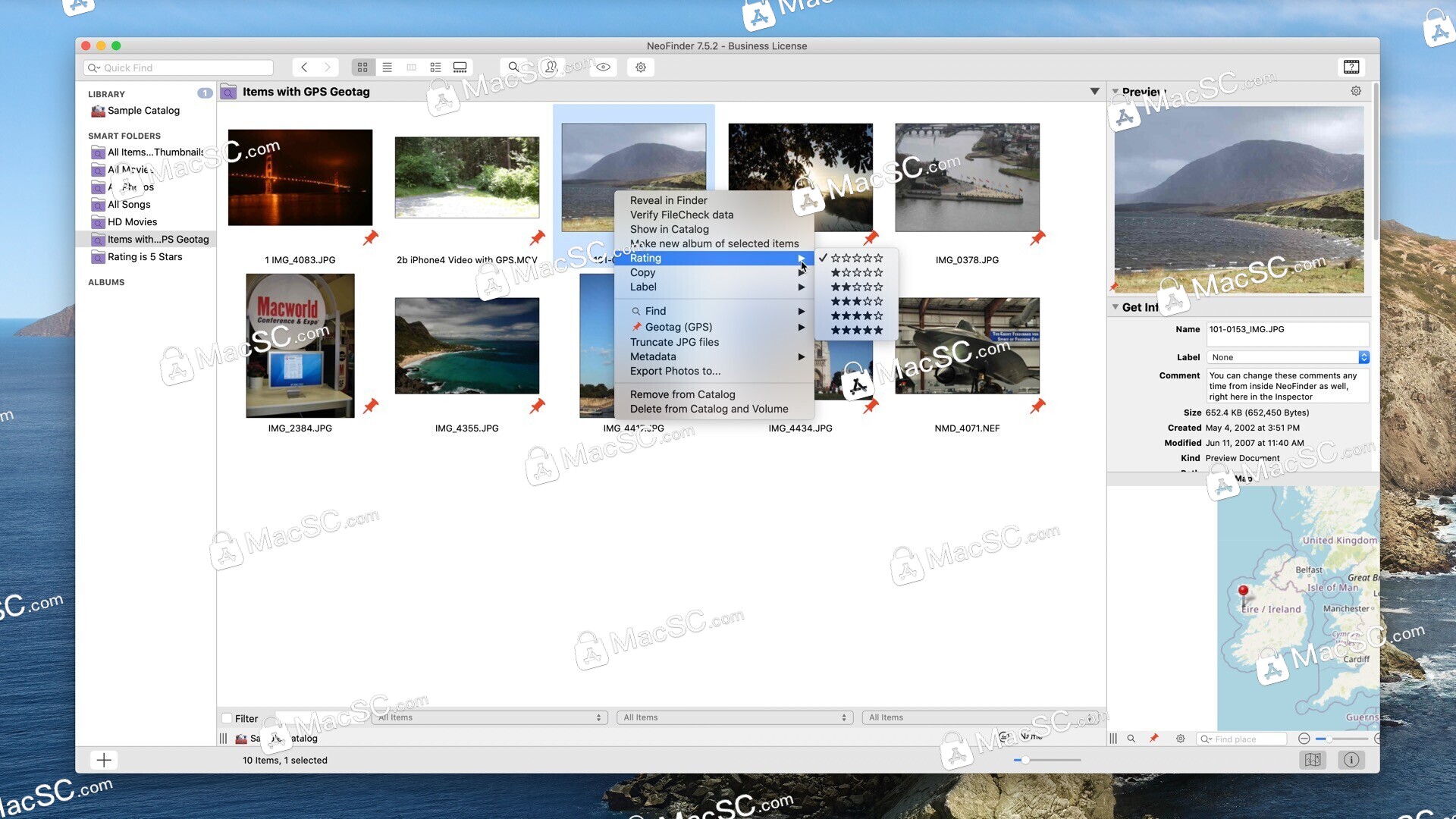This screenshot has width=1456, height=819.
Task: Click Remove from Catalog button
Action: tap(682, 394)
